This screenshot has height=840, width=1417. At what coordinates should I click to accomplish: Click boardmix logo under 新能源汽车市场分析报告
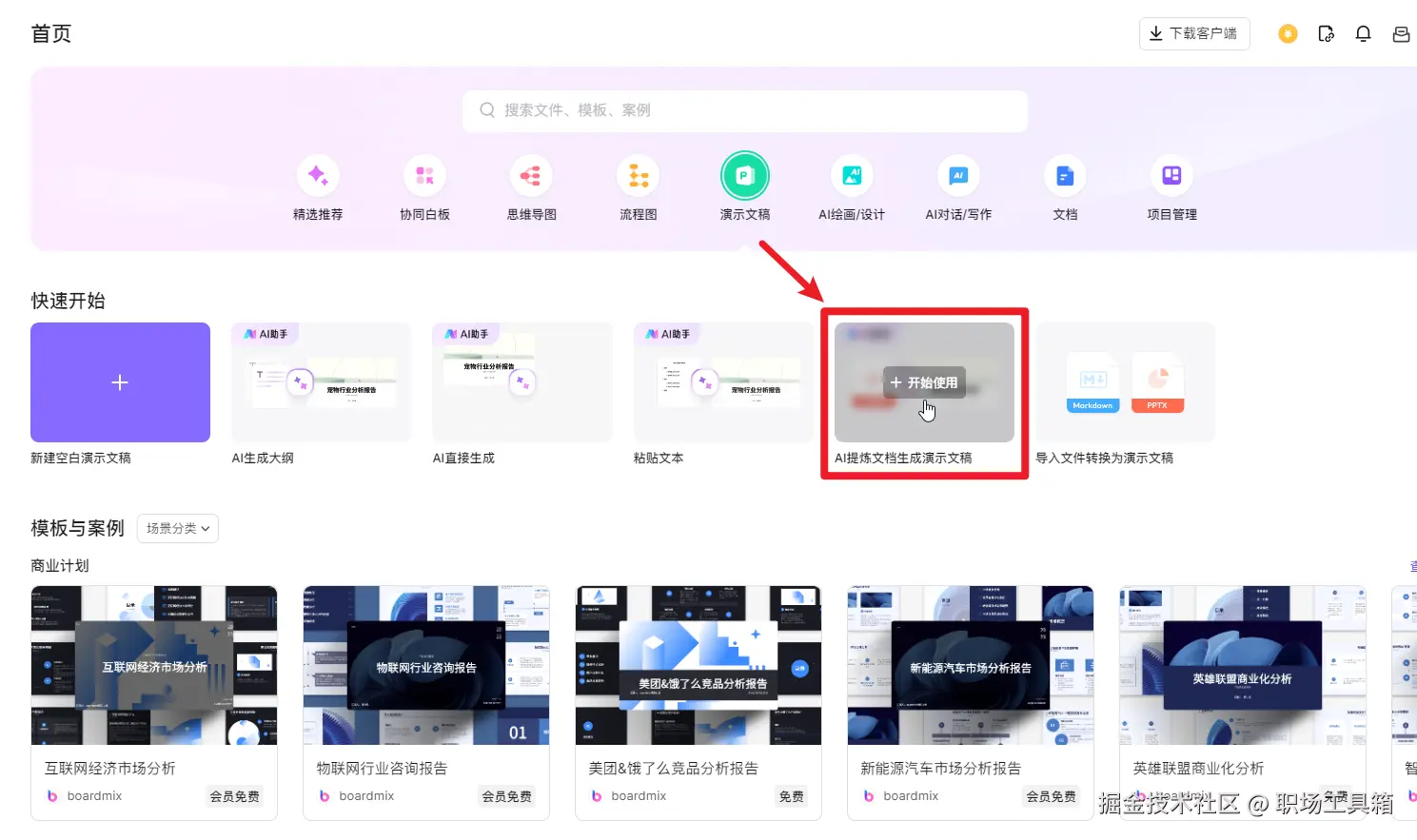tap(869, 796)
